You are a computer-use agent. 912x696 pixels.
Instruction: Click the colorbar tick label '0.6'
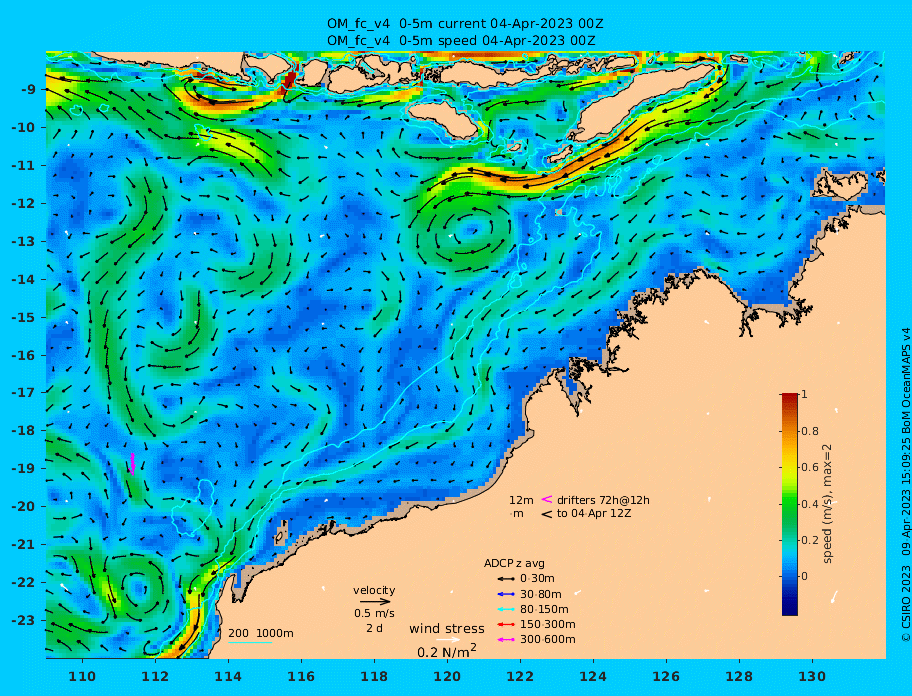pyautogui.click(x=810, y=467)
